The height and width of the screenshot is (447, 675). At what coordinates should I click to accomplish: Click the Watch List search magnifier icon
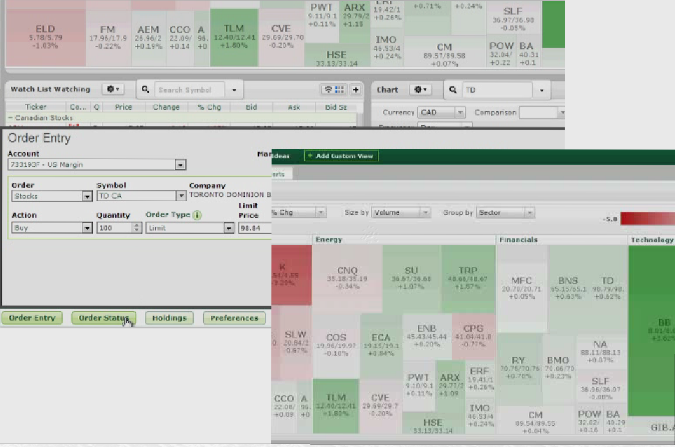point(146,89)
